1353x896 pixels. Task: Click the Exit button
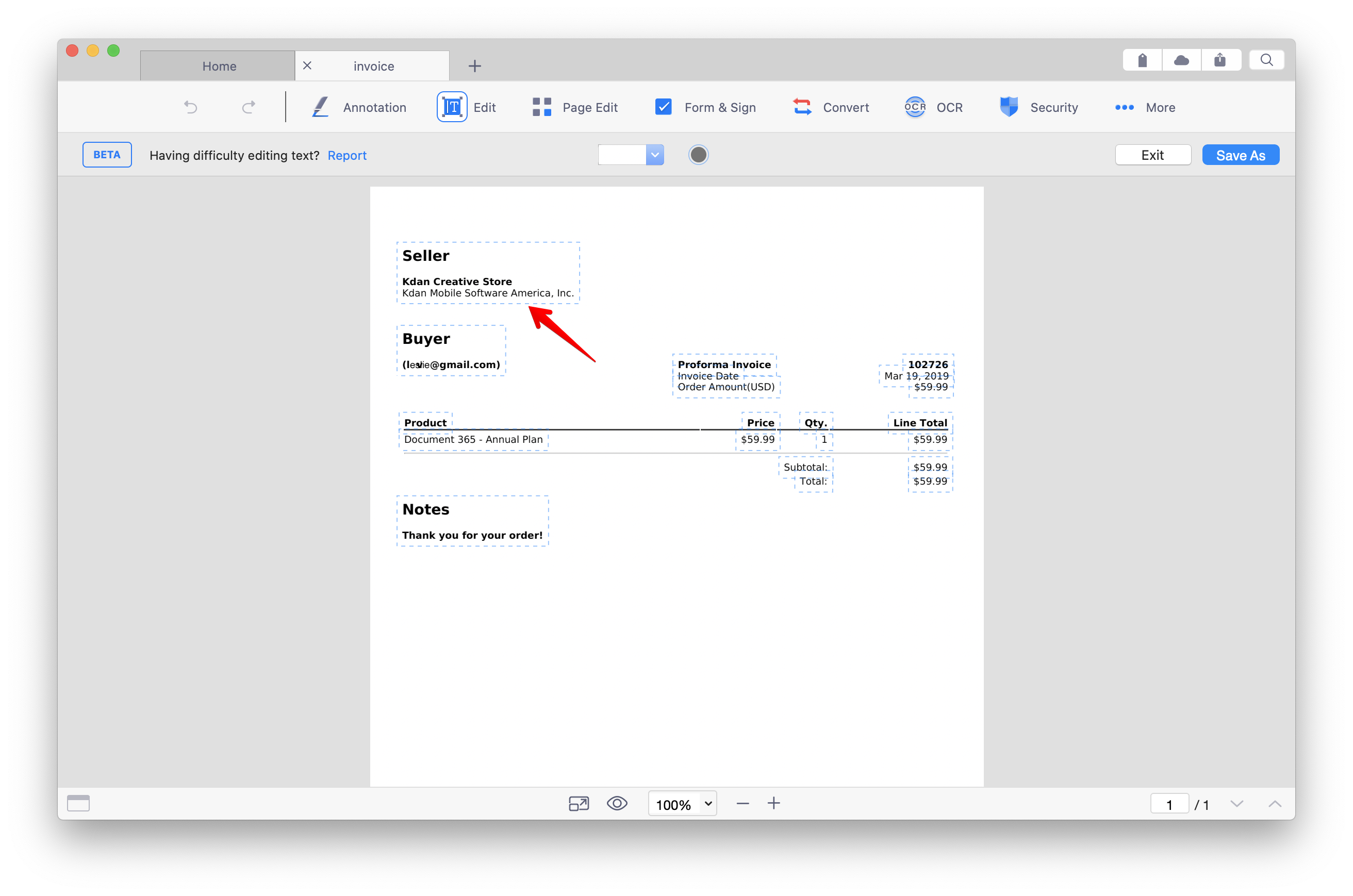(1152, 155)
